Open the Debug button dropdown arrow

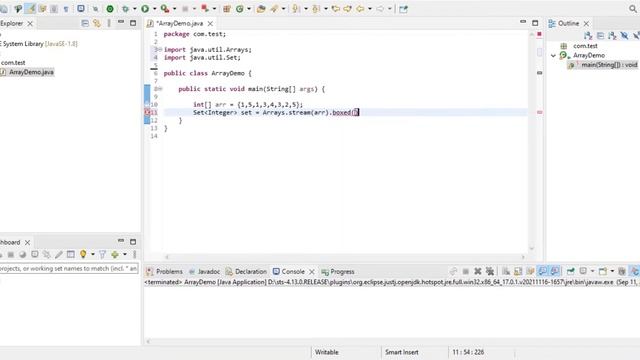pyautogui.click(x=134, y=9)
